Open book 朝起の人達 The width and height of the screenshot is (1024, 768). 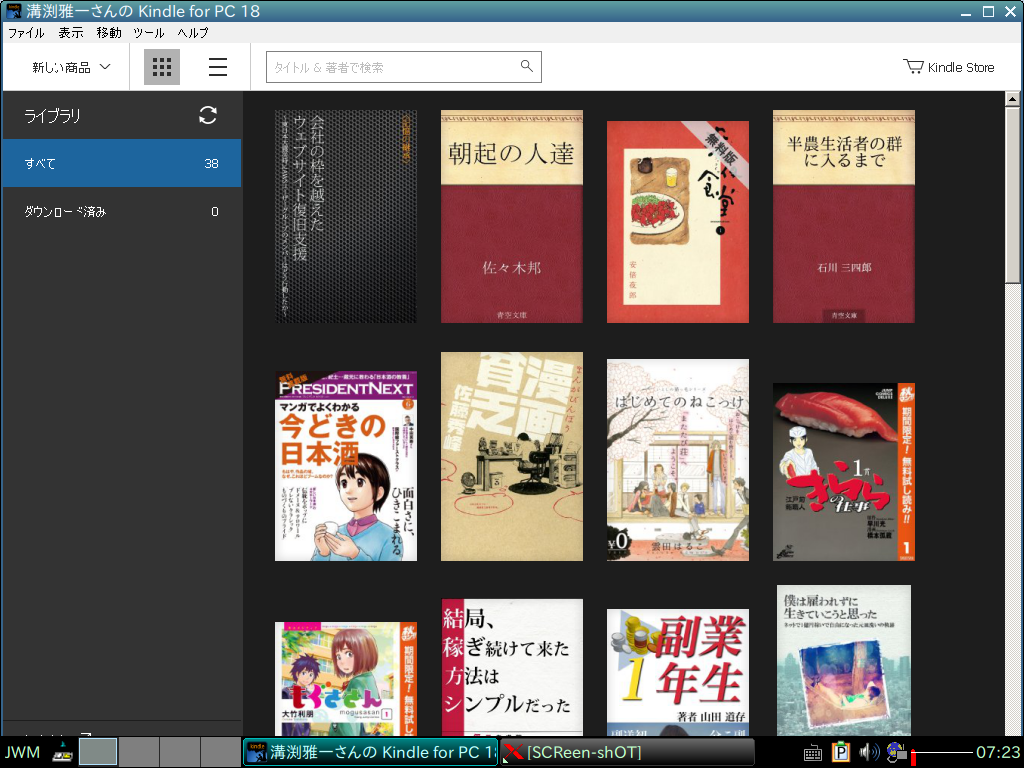coord(511,216)
